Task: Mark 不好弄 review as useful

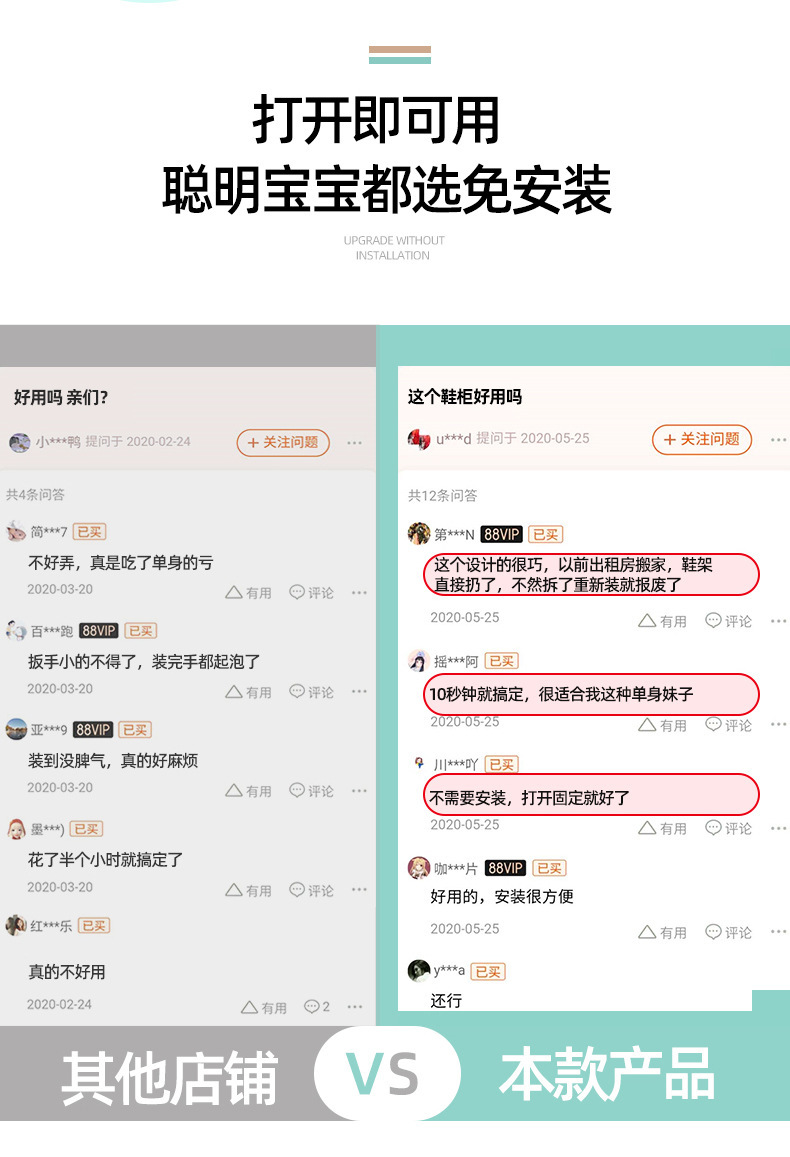Action: pos(249,593)
